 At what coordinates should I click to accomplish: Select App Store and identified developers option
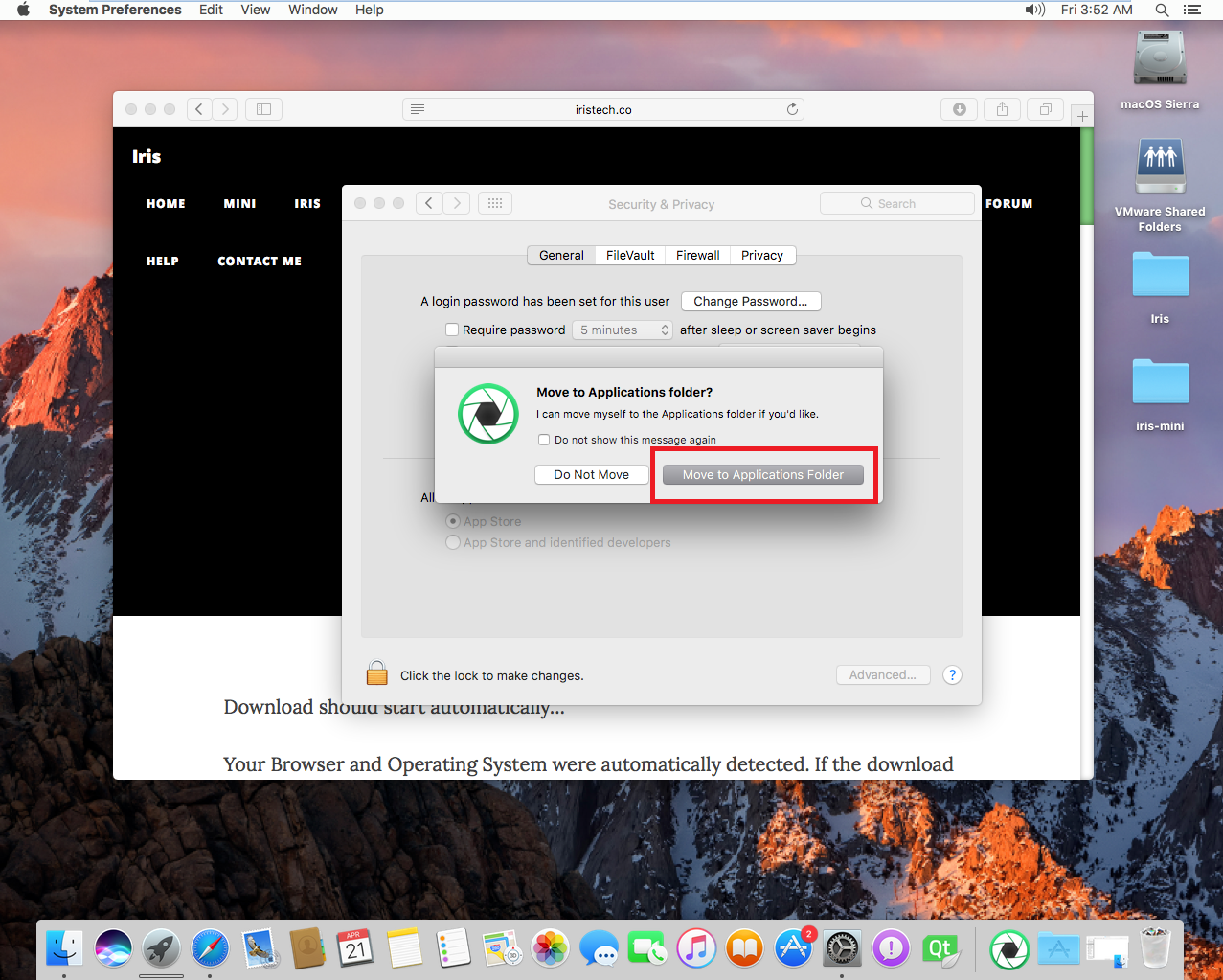(453, 542)
